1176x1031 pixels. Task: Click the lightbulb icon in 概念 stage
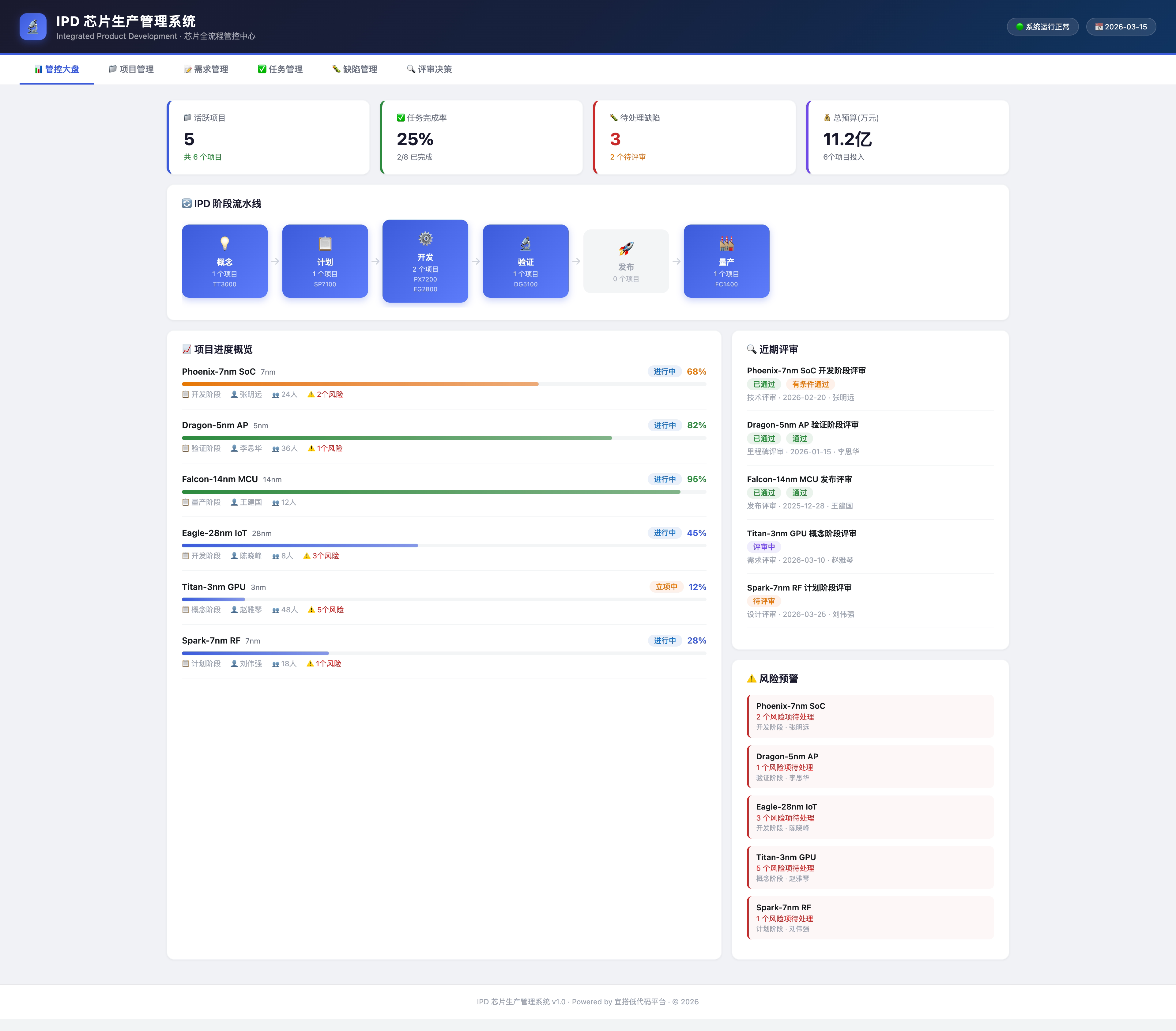click(x=224, y=244)
